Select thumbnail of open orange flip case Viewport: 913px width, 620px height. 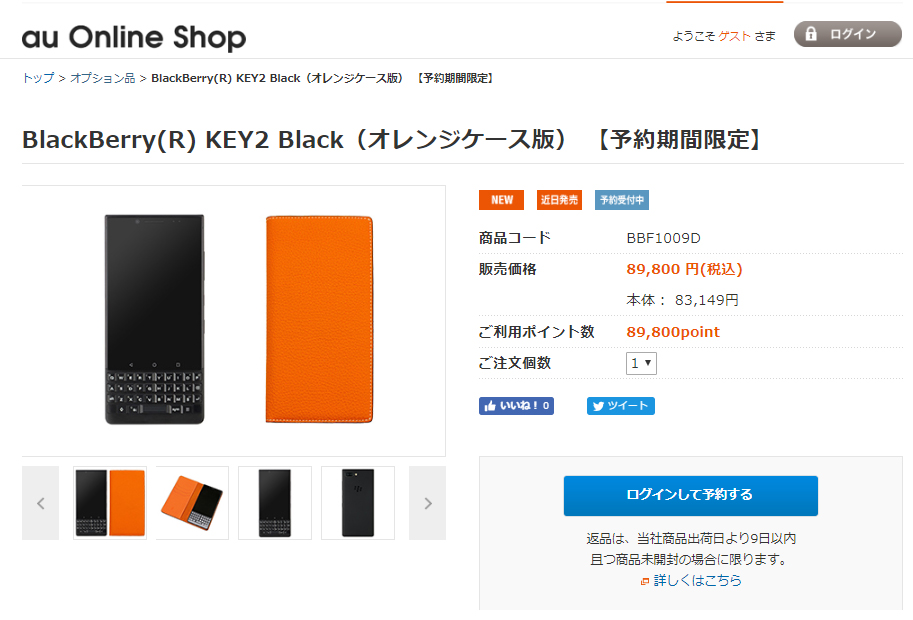(192, 503)
